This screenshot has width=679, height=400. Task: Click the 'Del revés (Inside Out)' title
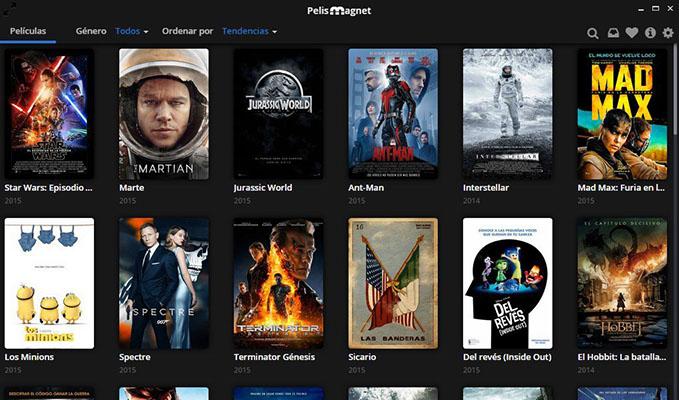(x=507, y=357)
